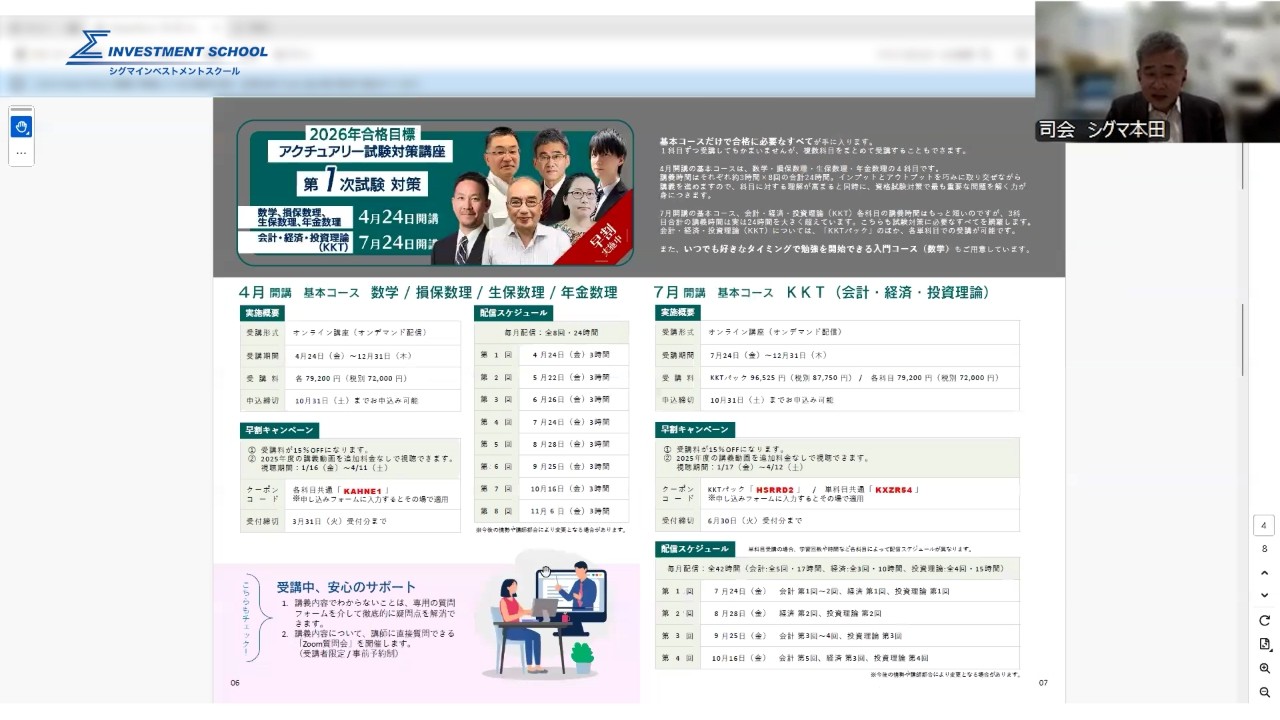This screenshot has height=720, width=1280.
Task: Click the Sigma Investment School logo
Action: (167, 53)
